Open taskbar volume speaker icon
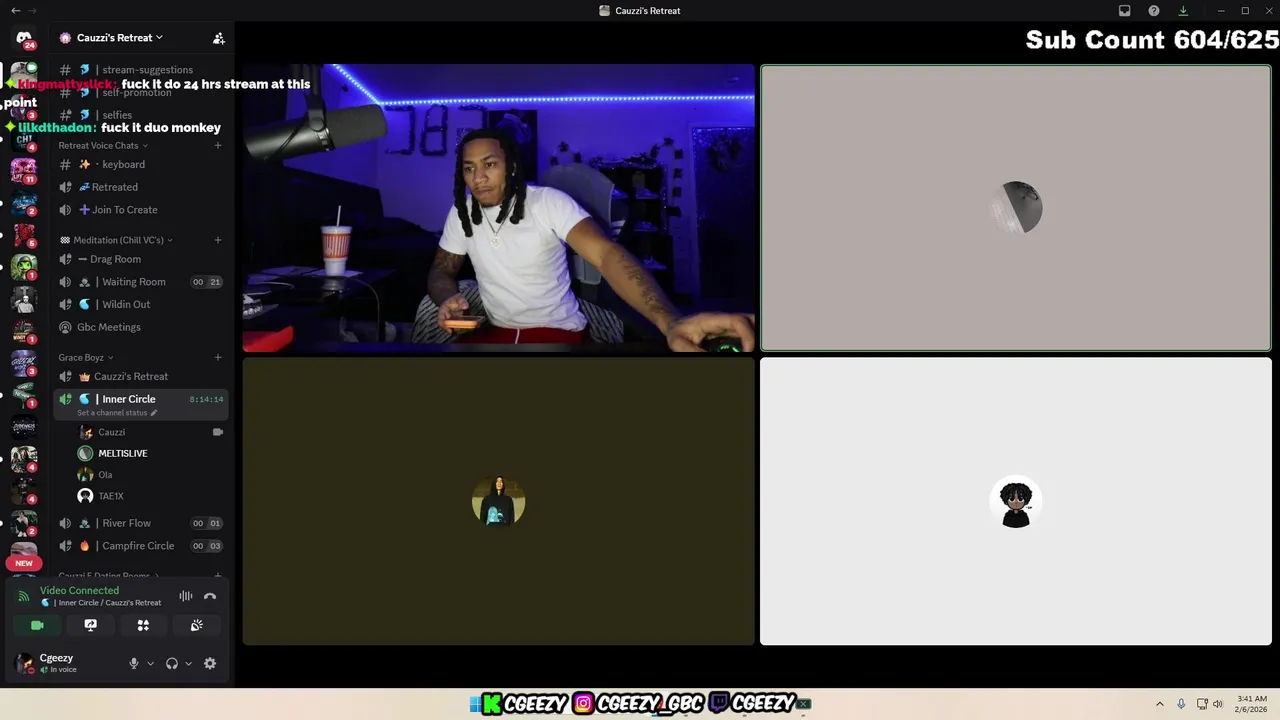1280x720 pixels. (1218, 704)
